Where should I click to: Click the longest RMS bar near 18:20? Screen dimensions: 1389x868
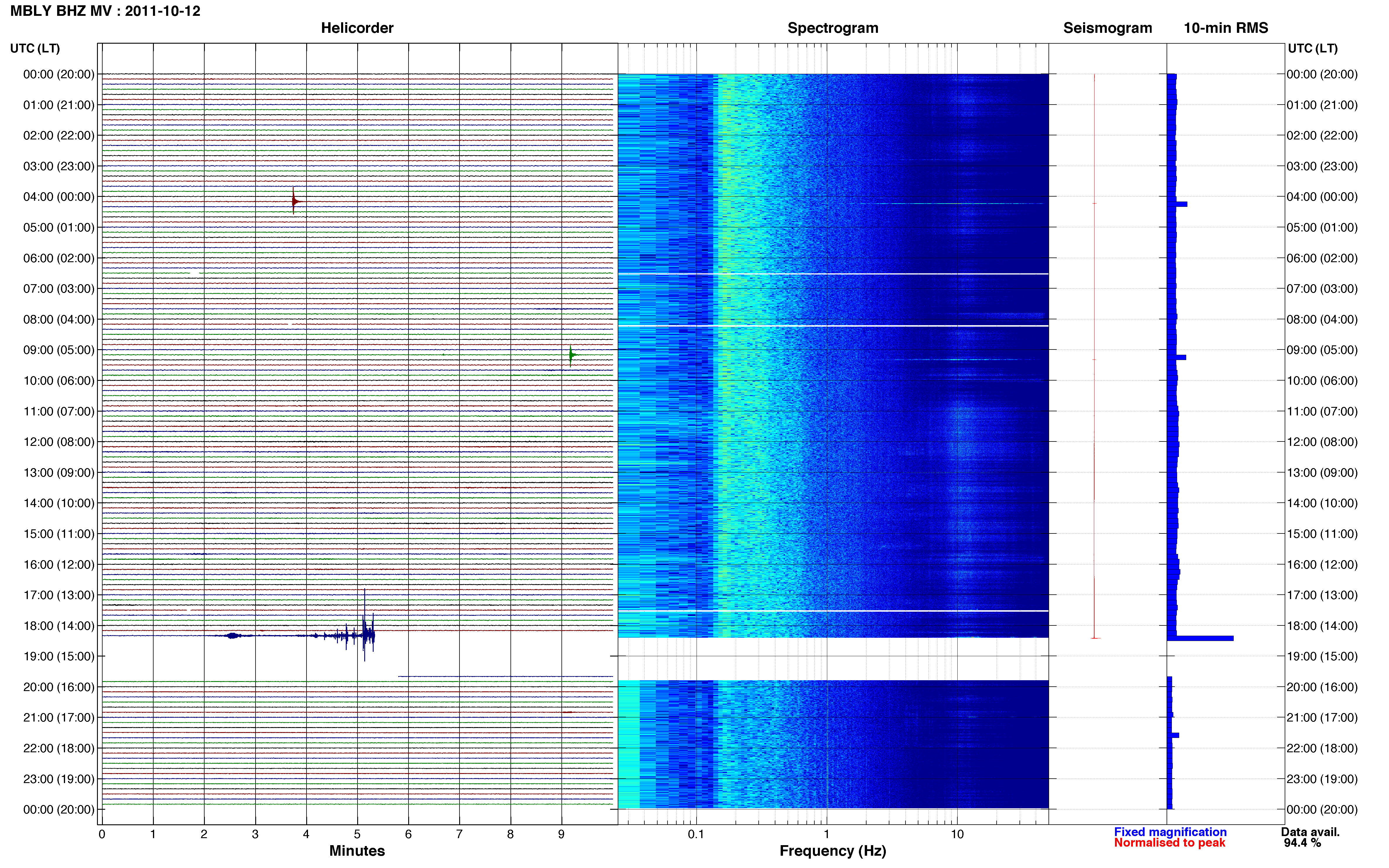click(x=1200, y=638)
